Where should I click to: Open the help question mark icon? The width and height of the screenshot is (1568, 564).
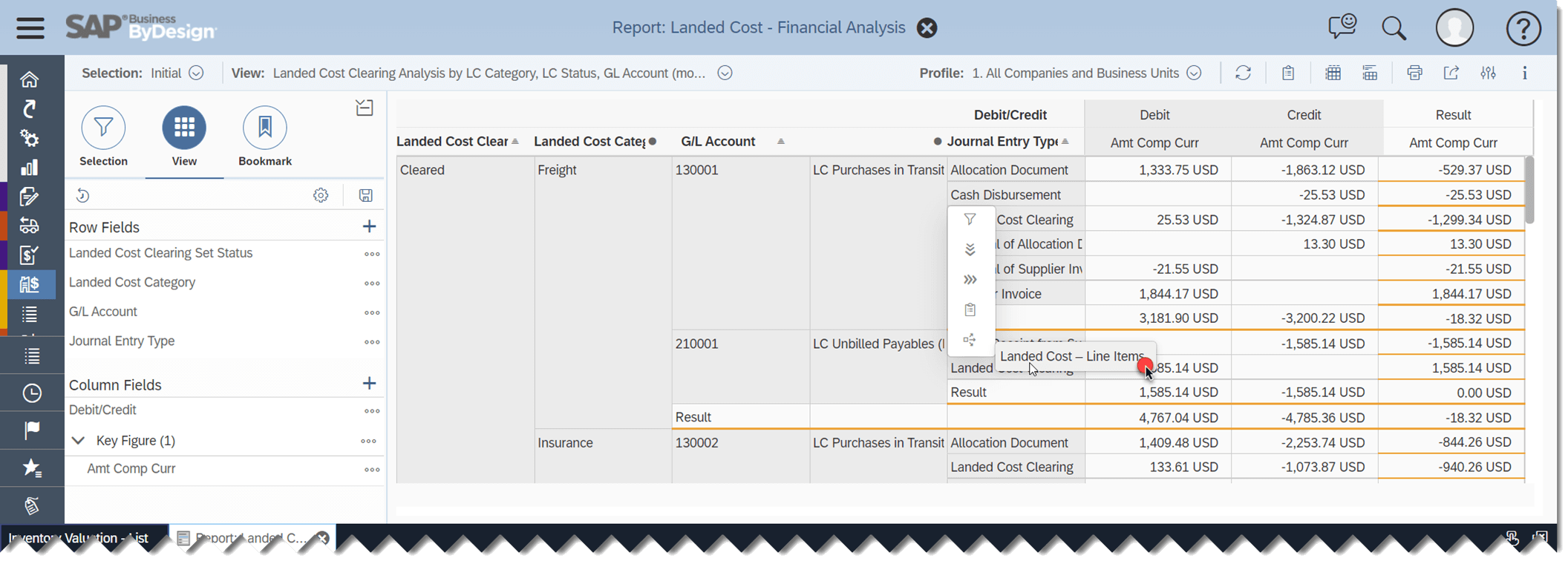click(x=1523, y=28)
